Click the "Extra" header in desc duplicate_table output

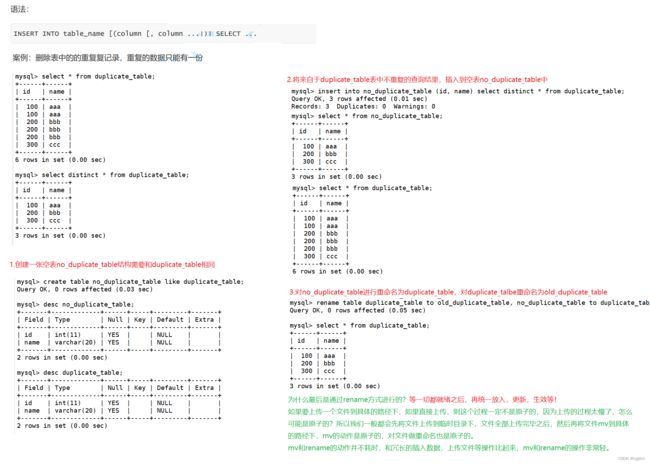(x=204, y=388)
